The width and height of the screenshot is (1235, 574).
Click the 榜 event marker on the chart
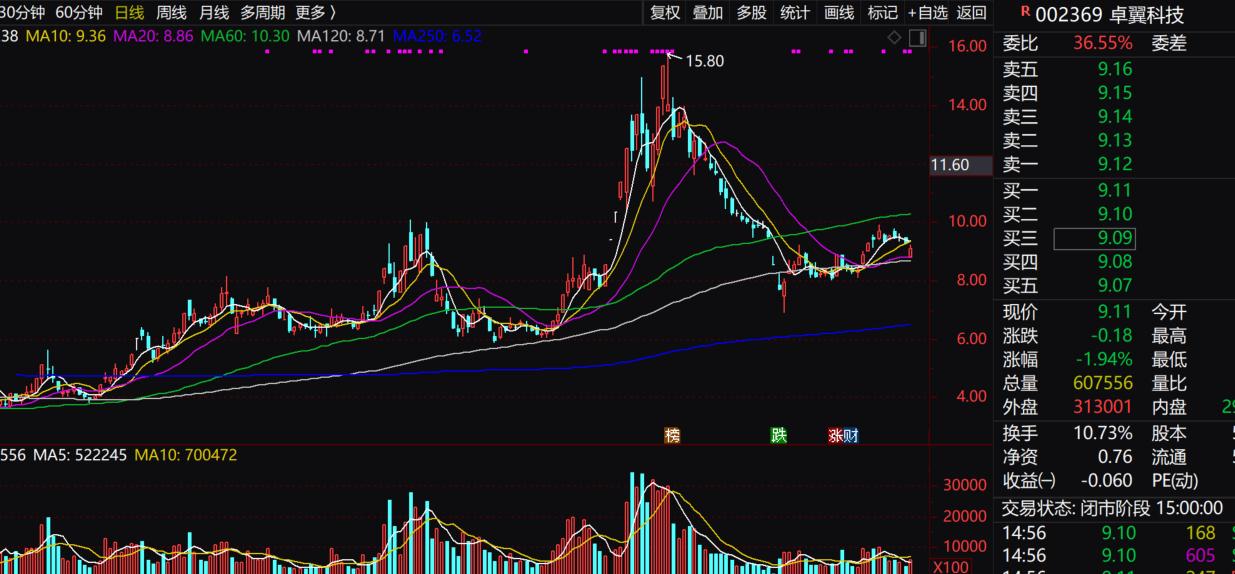click(672, 435)
